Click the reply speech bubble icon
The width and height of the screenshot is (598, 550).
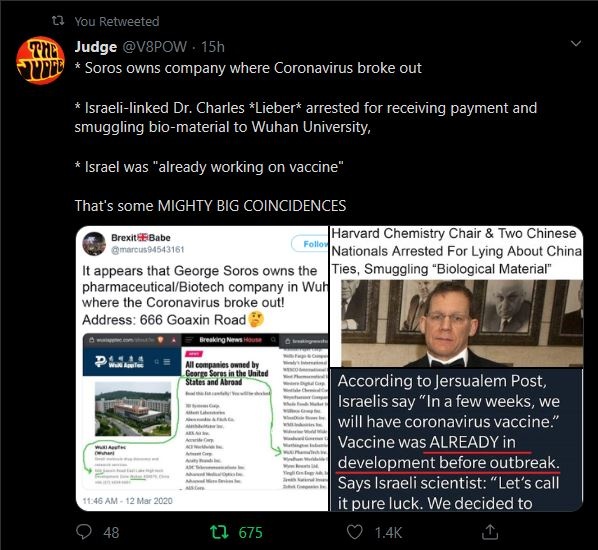coord(84,531)
